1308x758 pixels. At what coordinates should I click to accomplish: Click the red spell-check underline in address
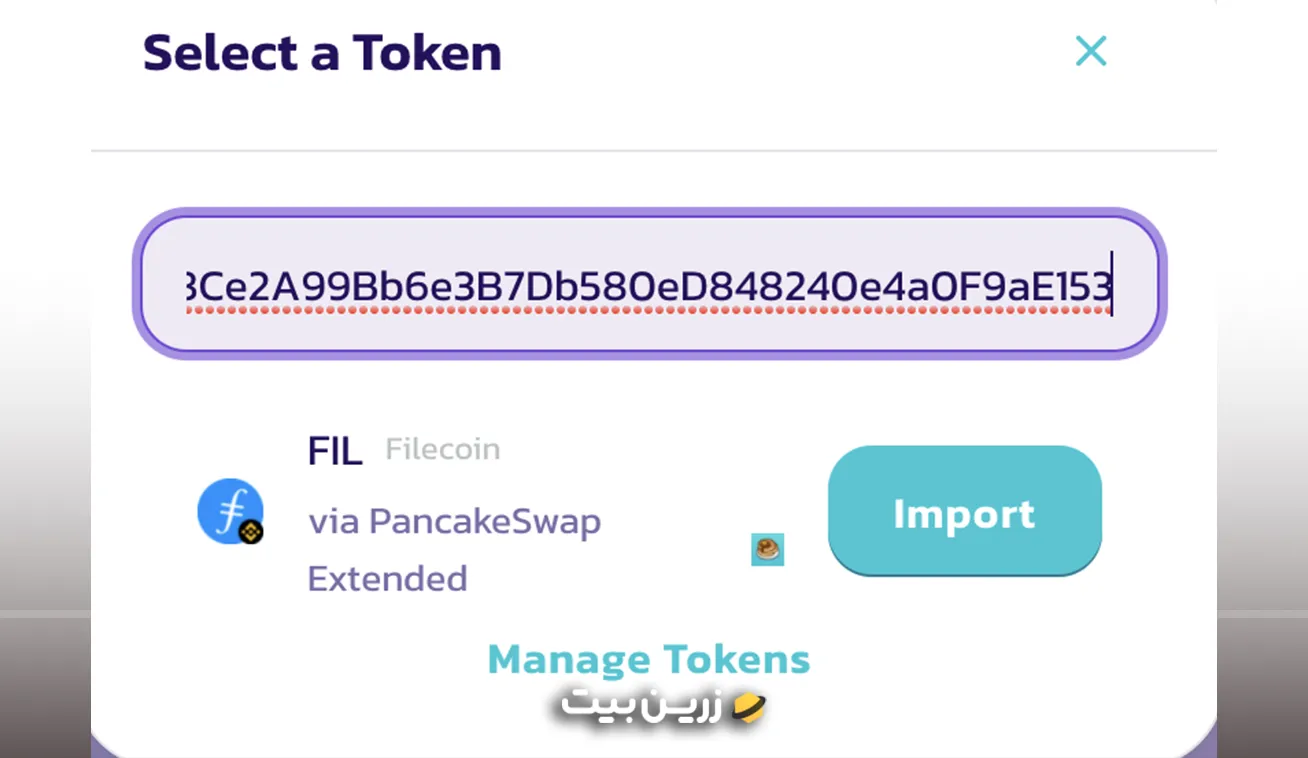point(648,311)
